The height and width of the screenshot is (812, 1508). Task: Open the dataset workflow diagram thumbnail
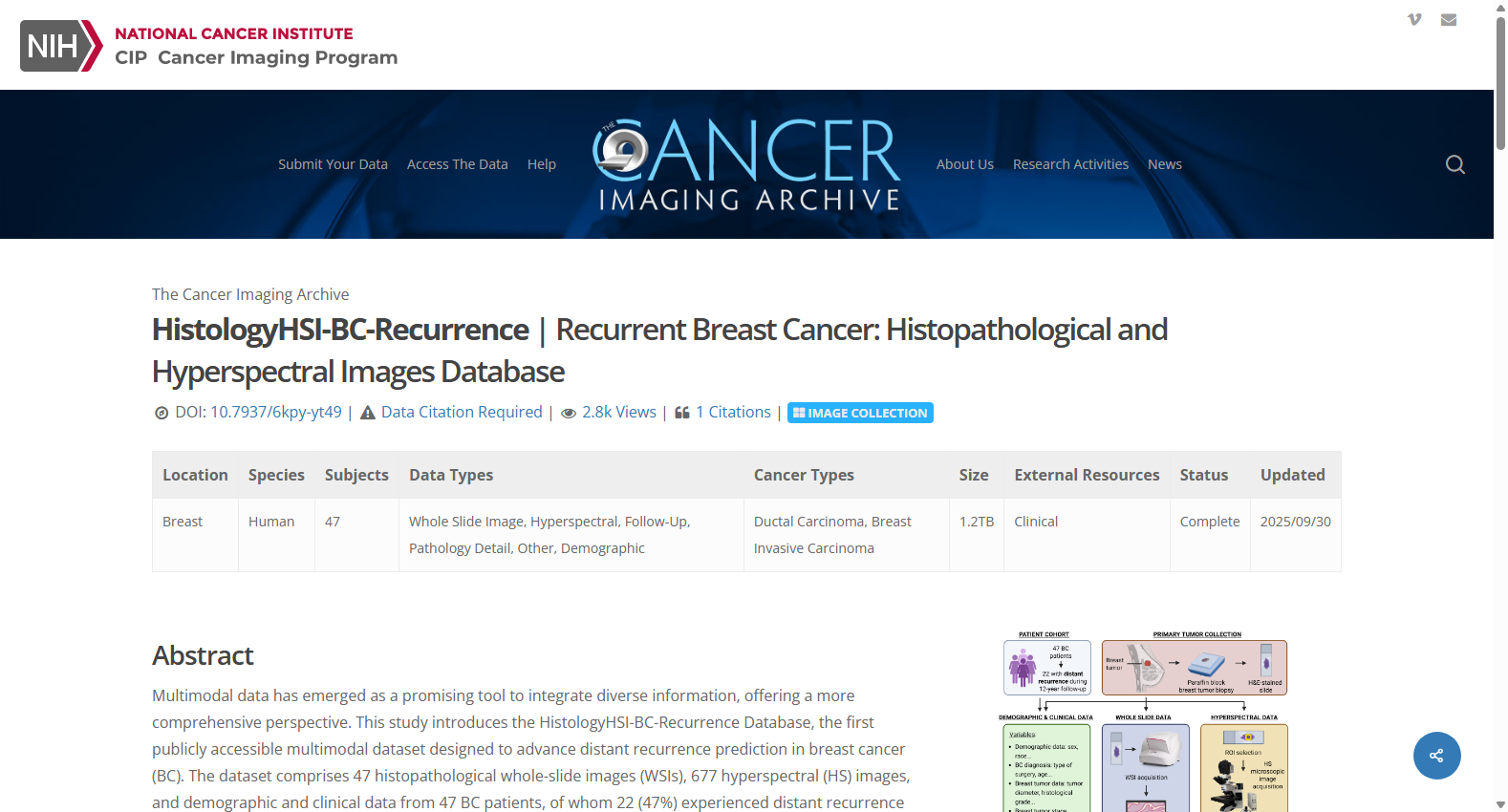click(1146, 721)
